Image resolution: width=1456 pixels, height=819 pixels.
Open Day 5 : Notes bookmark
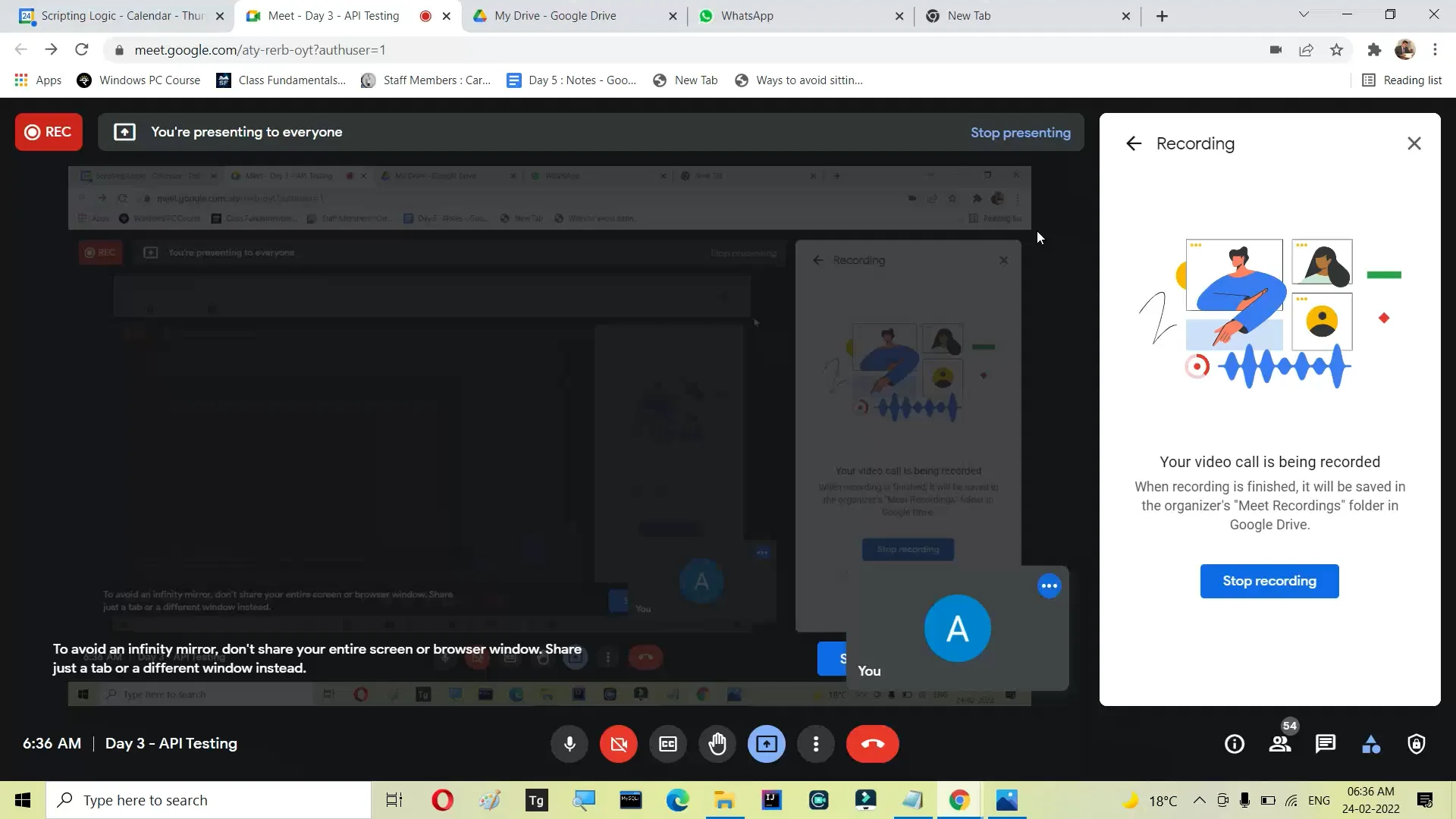(572, 80)
